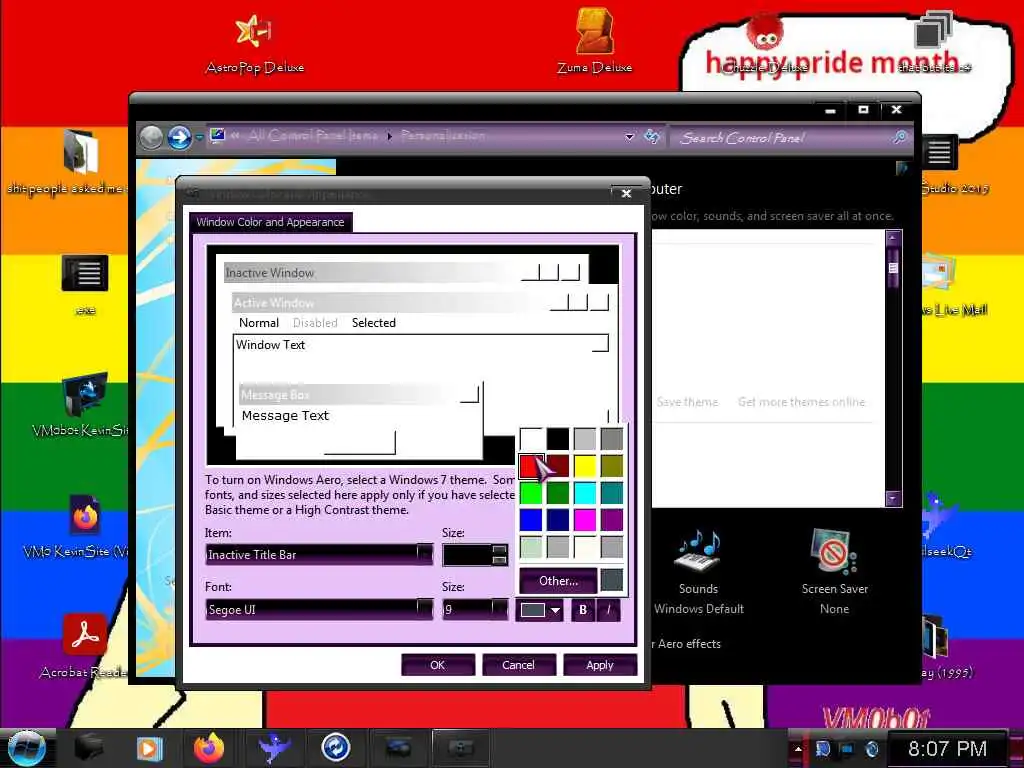Image resolution: width=1024 pixels, height=768 pixels.
Task: Increase the item Size spinner value
Action: 500,550
